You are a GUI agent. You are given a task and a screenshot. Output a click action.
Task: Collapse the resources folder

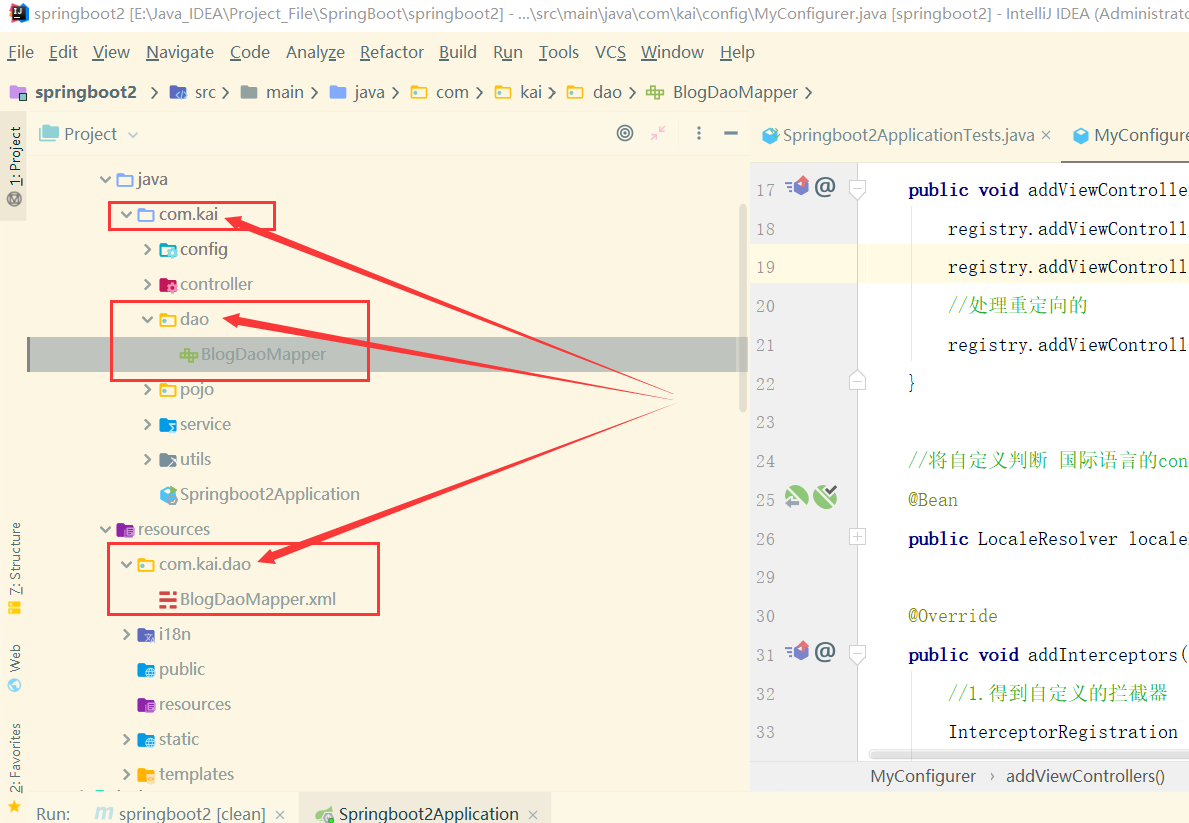(x=105, y=529)
